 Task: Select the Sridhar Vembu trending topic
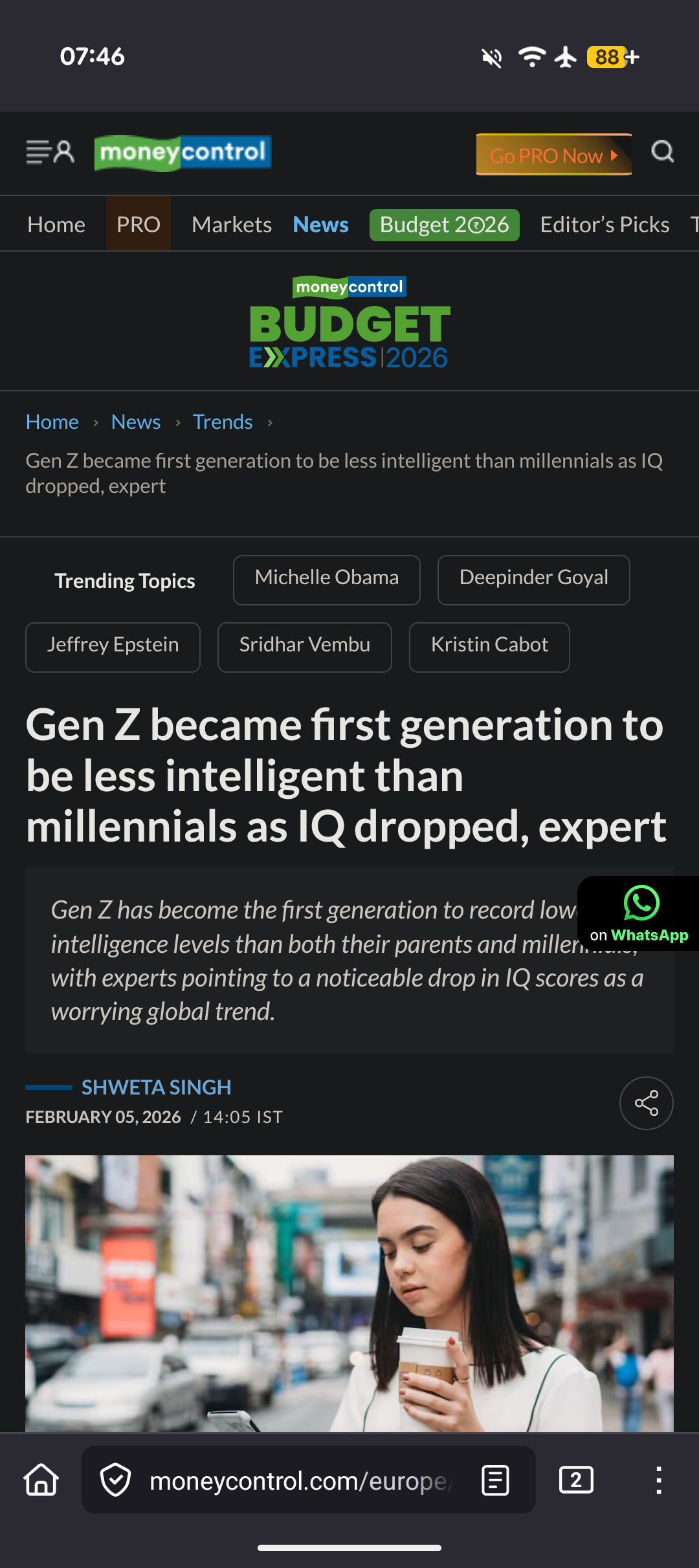(305, 647)
